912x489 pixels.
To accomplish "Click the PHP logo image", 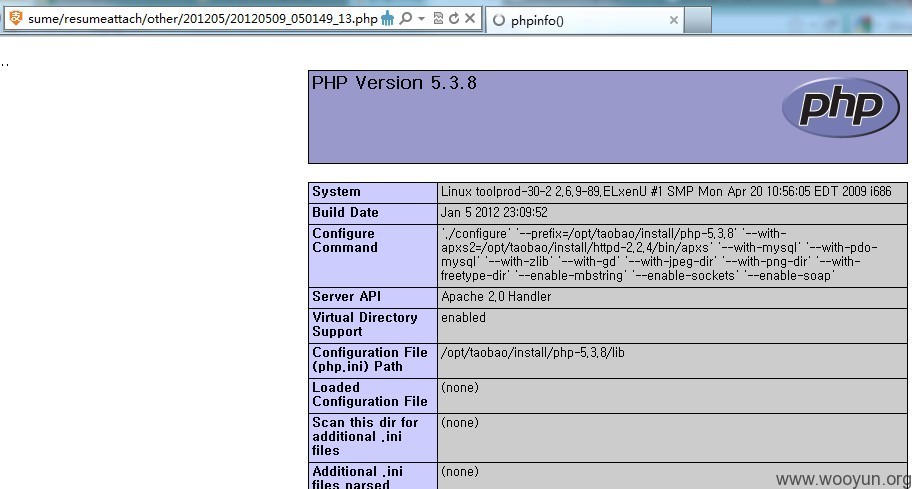I will [840, 108].
